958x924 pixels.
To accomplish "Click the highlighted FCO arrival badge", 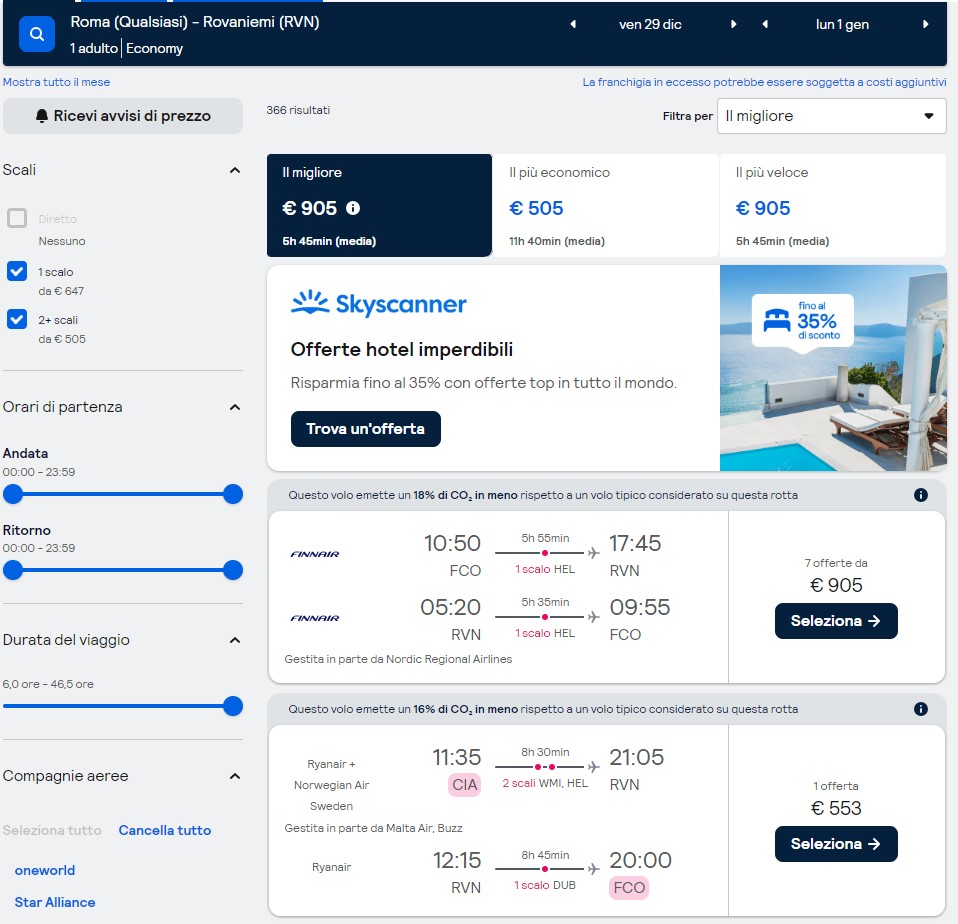I will coord(629,888).
